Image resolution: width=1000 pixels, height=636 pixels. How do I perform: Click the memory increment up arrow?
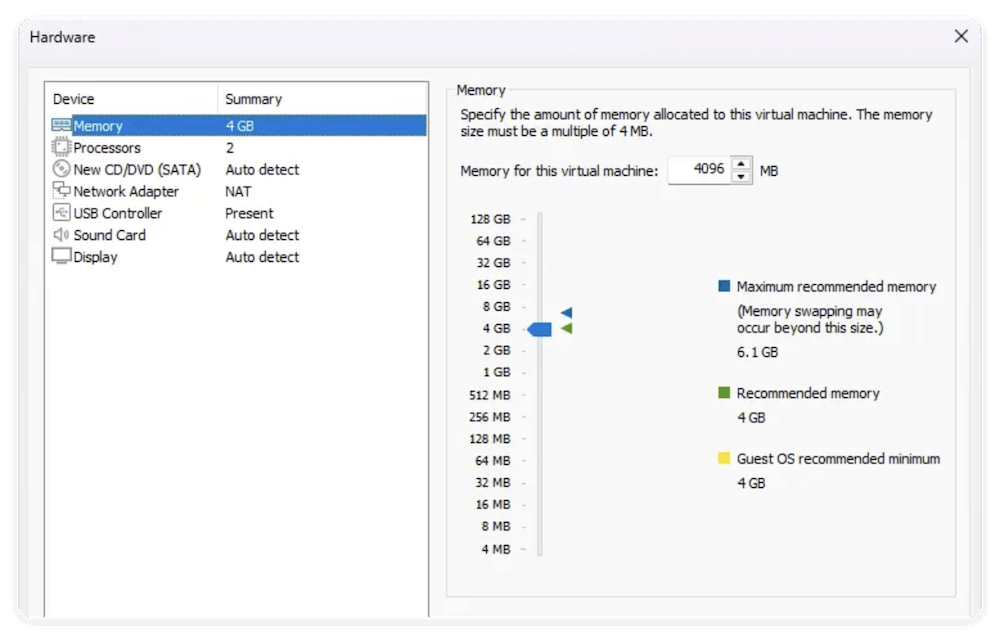(x=739, y=165)
